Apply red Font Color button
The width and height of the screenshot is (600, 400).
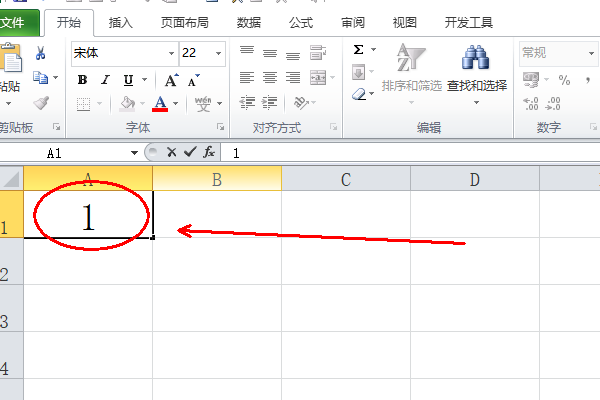coord(160,103)
